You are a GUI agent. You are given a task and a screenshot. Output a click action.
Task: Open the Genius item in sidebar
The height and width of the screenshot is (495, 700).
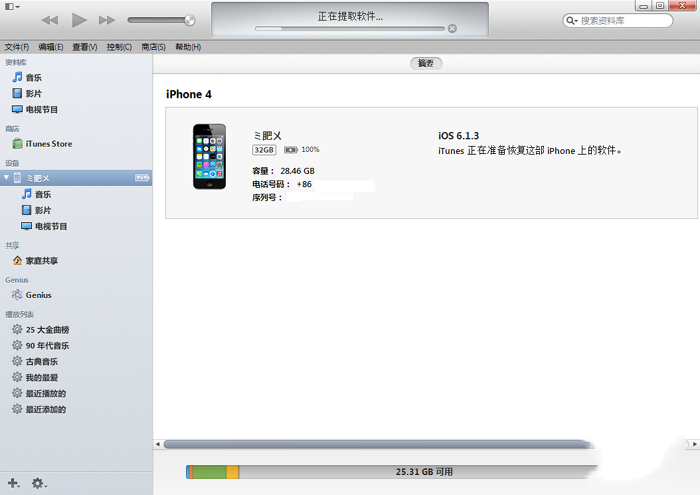(x=76, y=295)
